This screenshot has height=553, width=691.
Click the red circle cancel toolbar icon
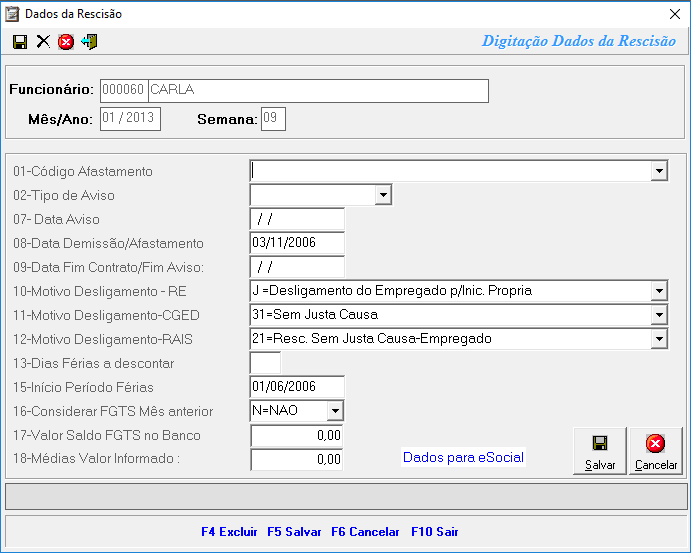(x=66, y=41)
